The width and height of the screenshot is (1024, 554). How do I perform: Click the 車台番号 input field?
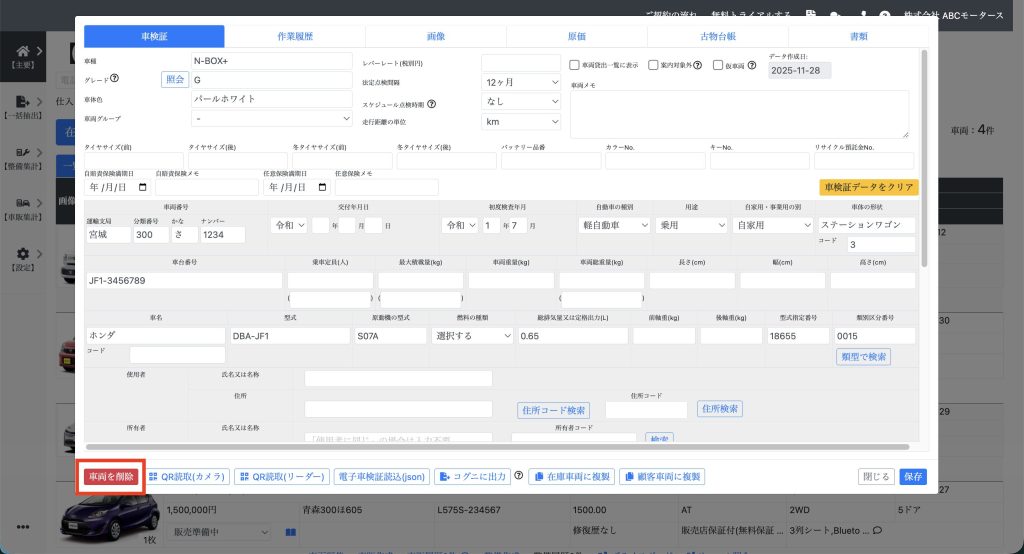(x=184, y=280)
